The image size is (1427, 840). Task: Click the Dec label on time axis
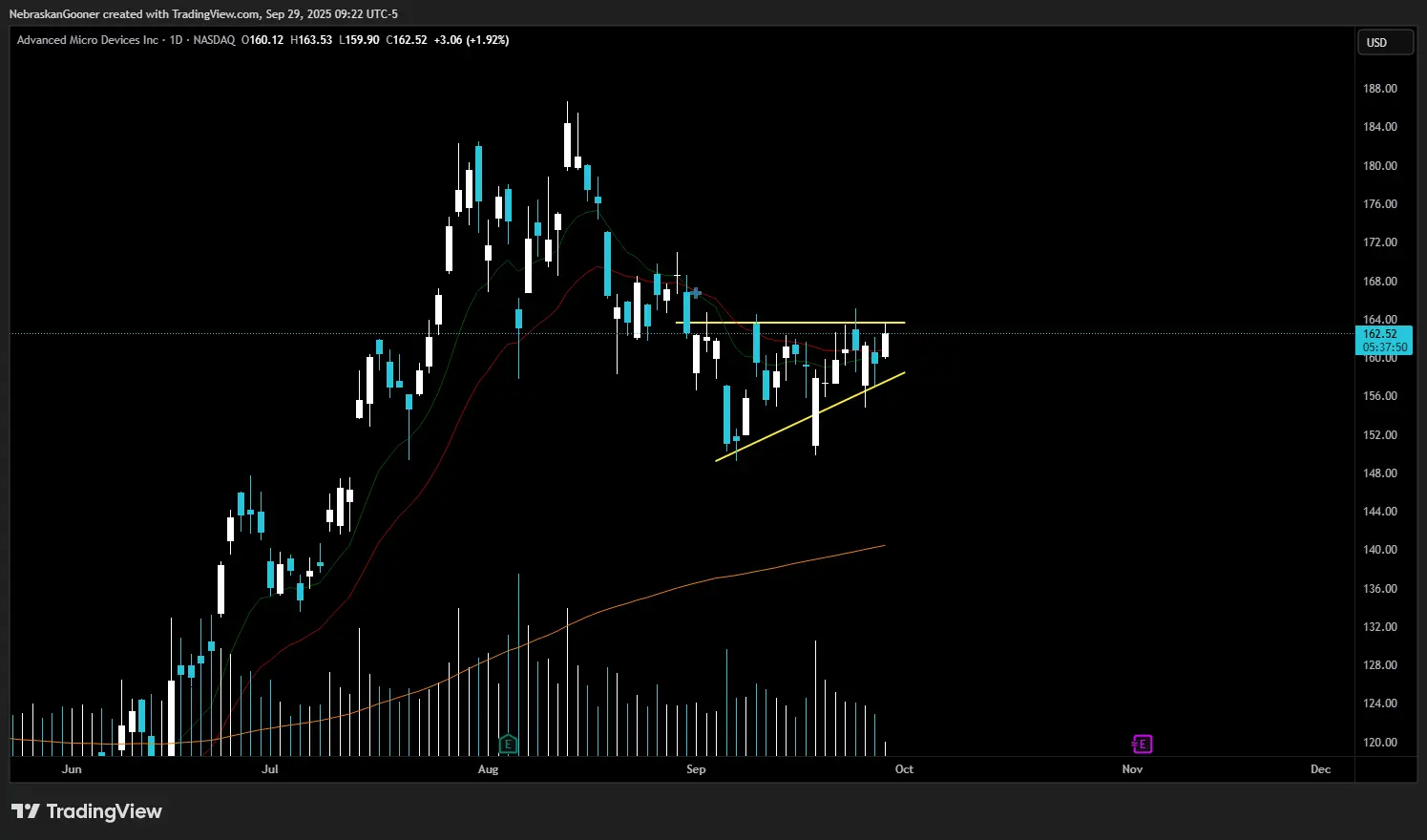(1321, 769)
